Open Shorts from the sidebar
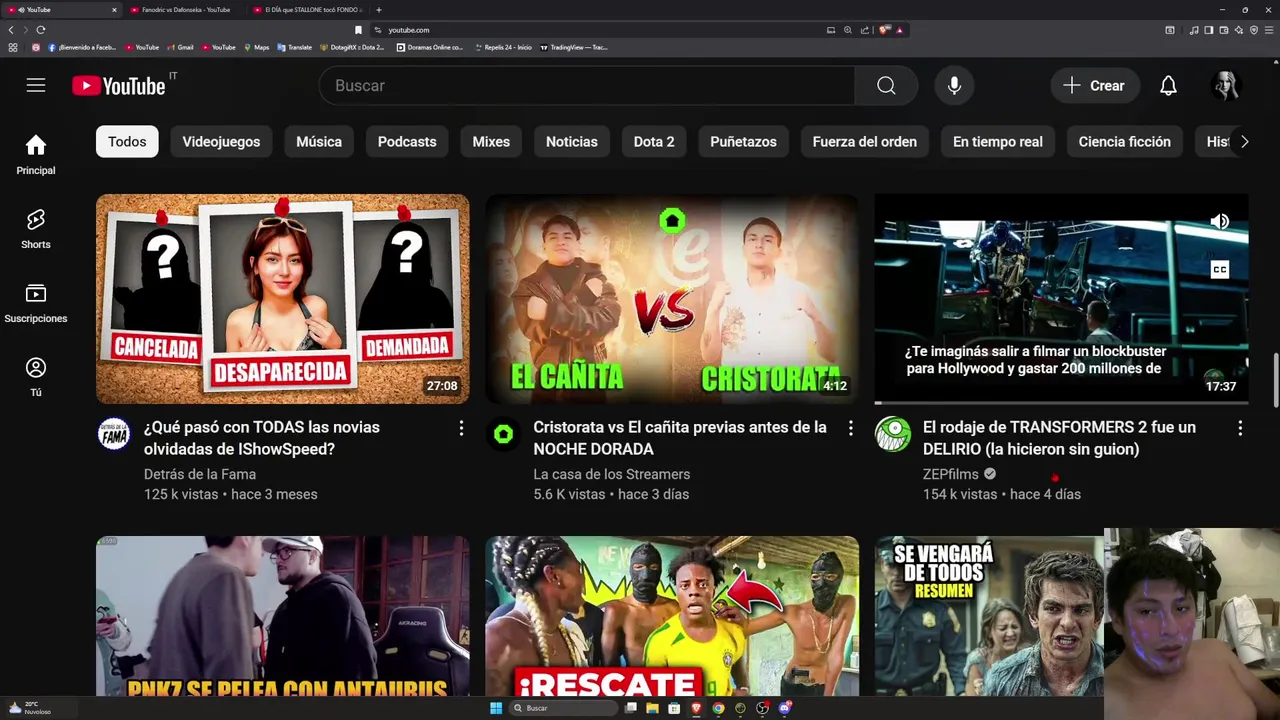The width and height of the screenshot is (1280, 720). [36, 229]
